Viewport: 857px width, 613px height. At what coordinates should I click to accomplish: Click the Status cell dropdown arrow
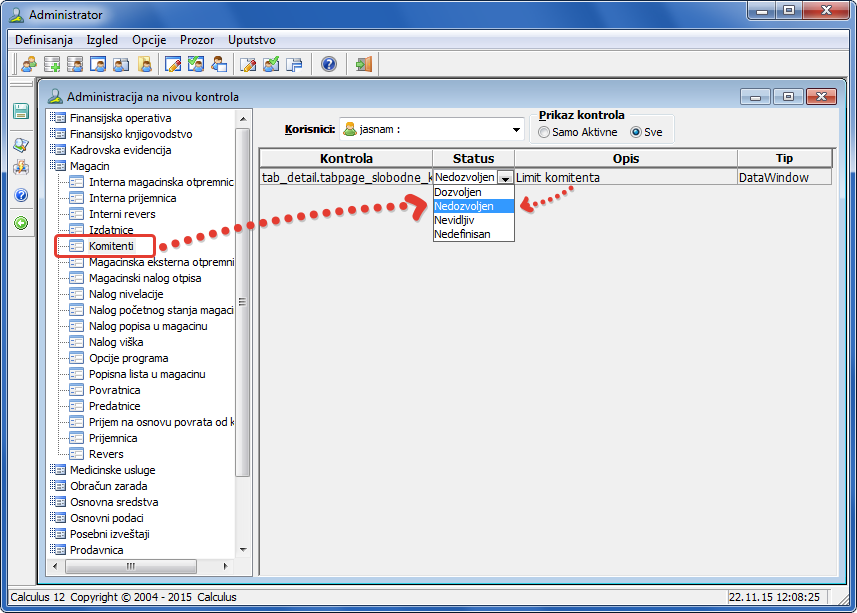(506, 178)
